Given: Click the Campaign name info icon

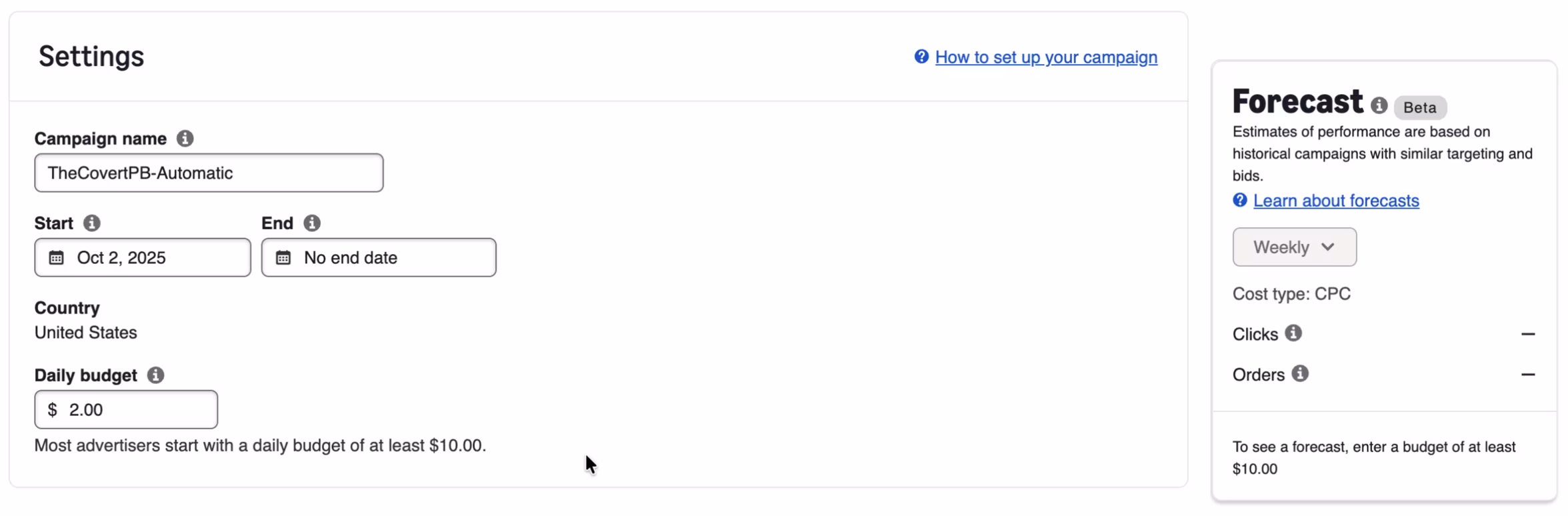Looking at the screenshot, I should 185,139.
